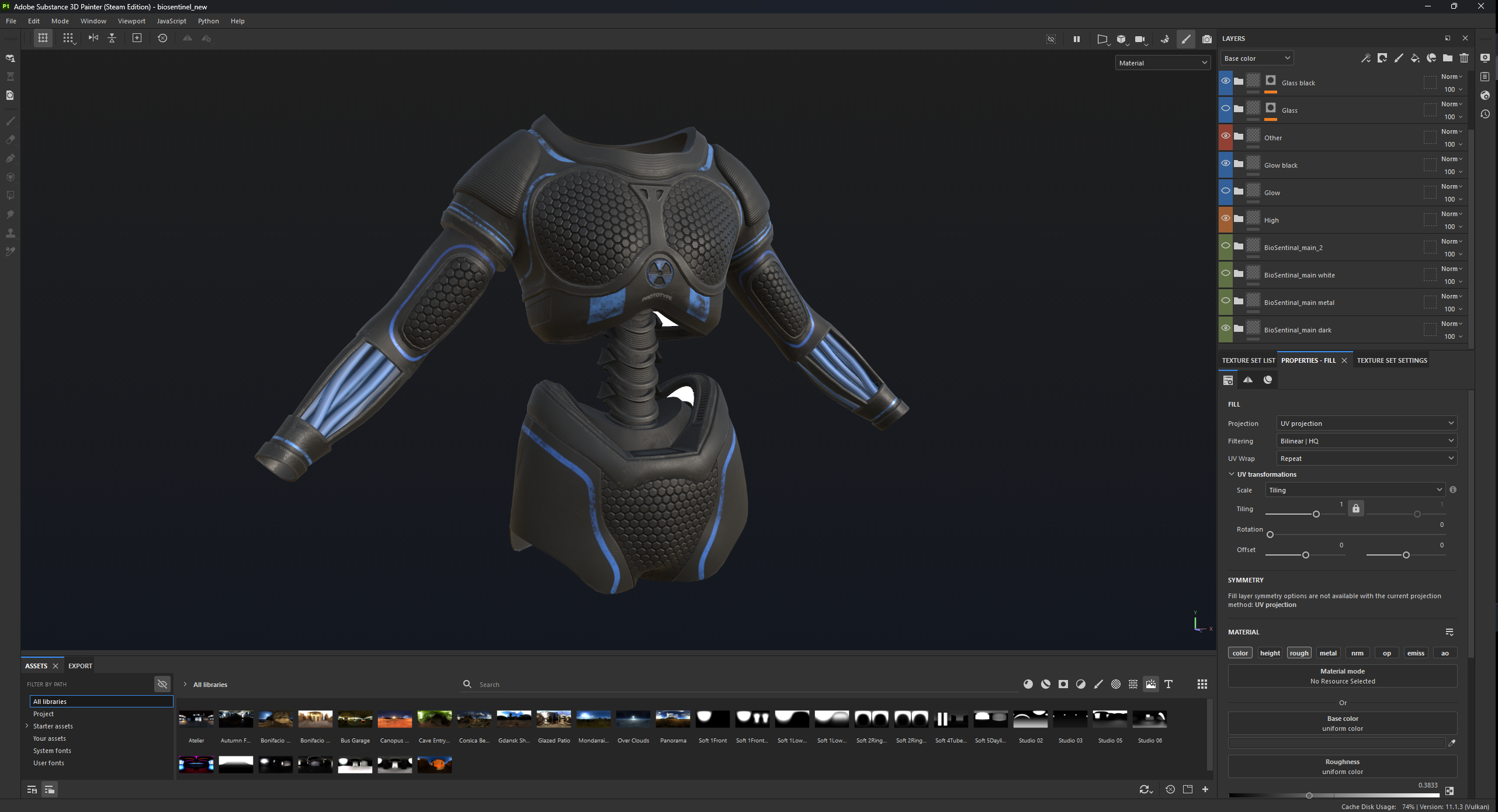Adjust the Rotation slider handle
Viewport: 1498px width, 812px height.
1270,535
